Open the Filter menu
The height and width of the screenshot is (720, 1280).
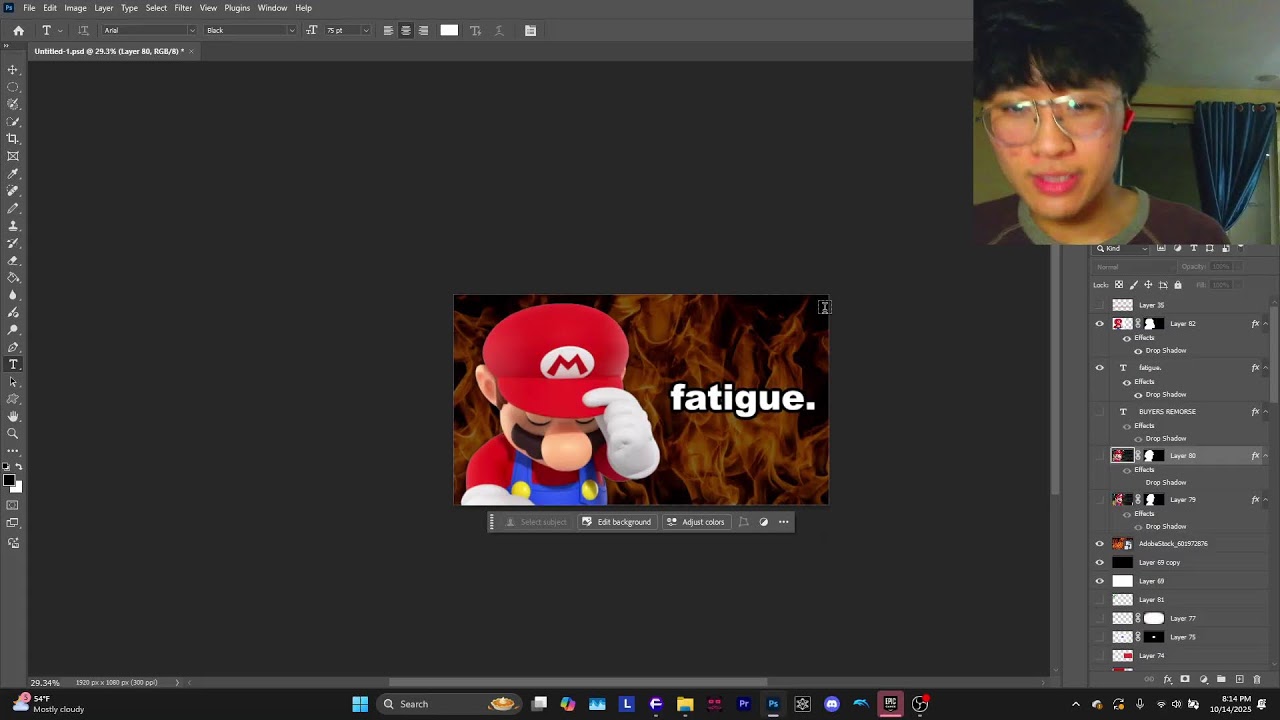click(183, 8)
